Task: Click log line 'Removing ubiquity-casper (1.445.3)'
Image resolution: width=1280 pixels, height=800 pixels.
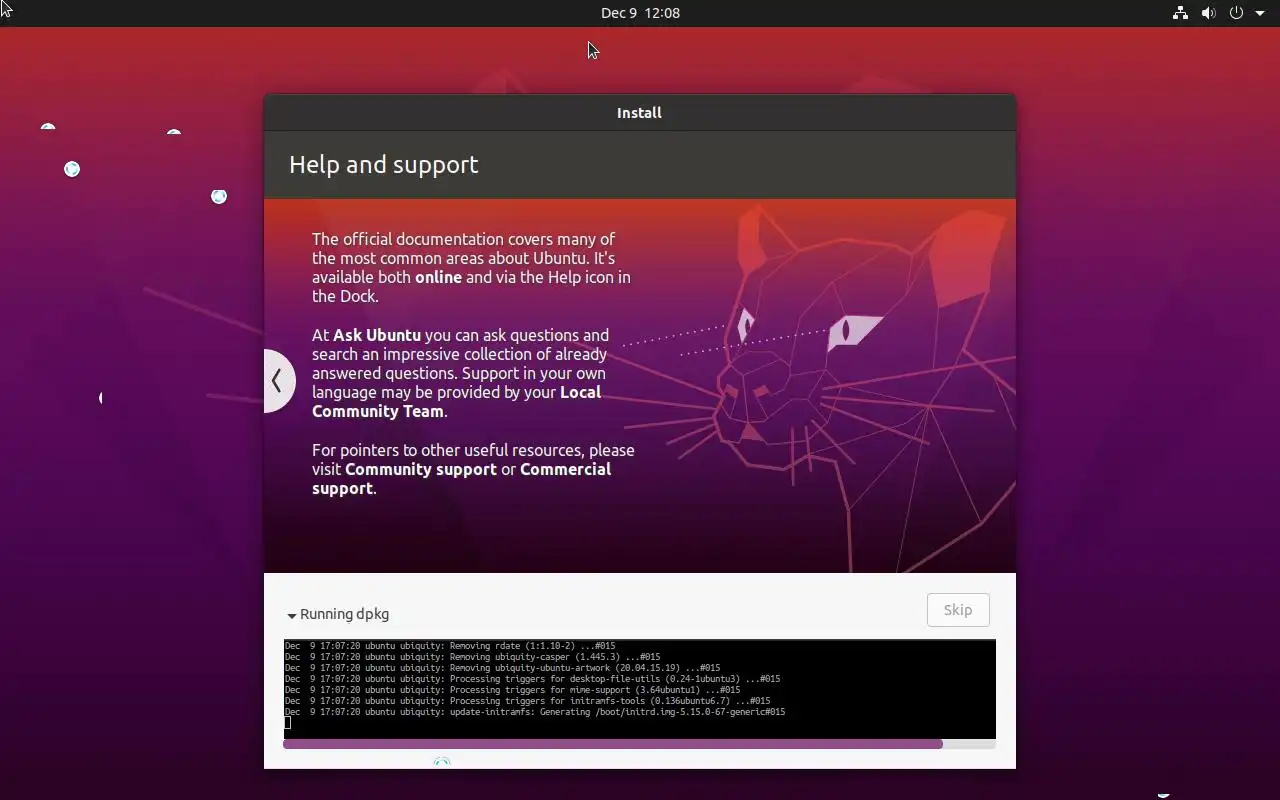Action: pyautogui.click(x=472, y=657)
